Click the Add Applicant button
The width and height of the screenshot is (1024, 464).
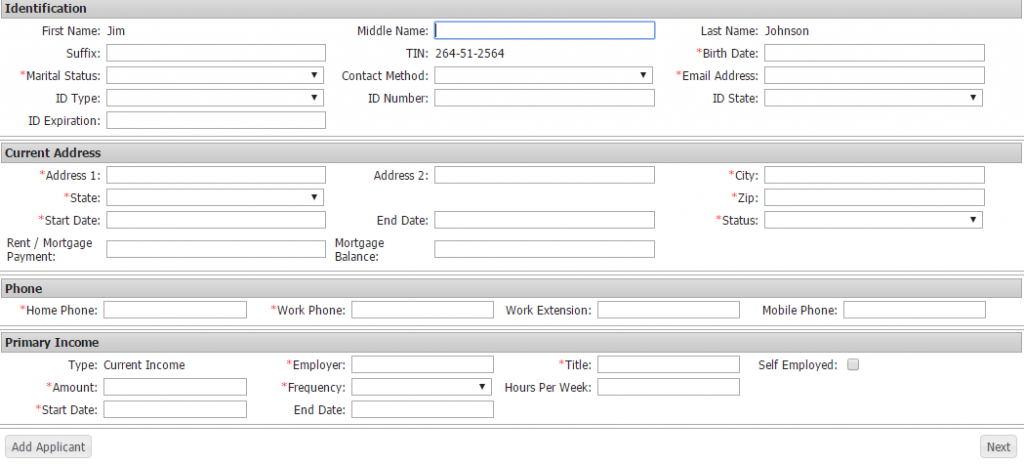click(x=48, y=447)
